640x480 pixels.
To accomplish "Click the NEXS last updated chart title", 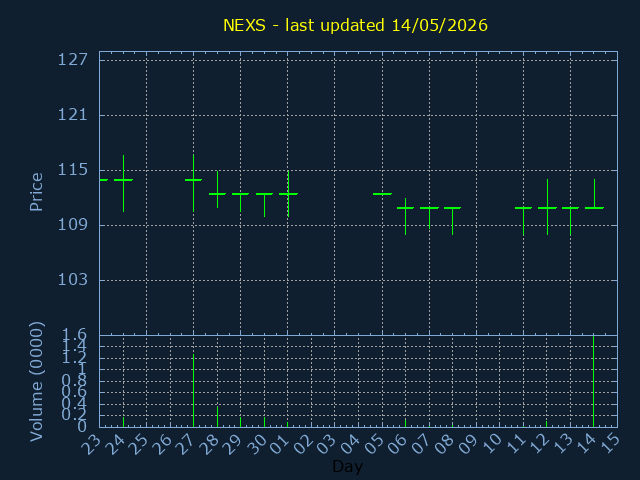I will (x=355, y=25).
